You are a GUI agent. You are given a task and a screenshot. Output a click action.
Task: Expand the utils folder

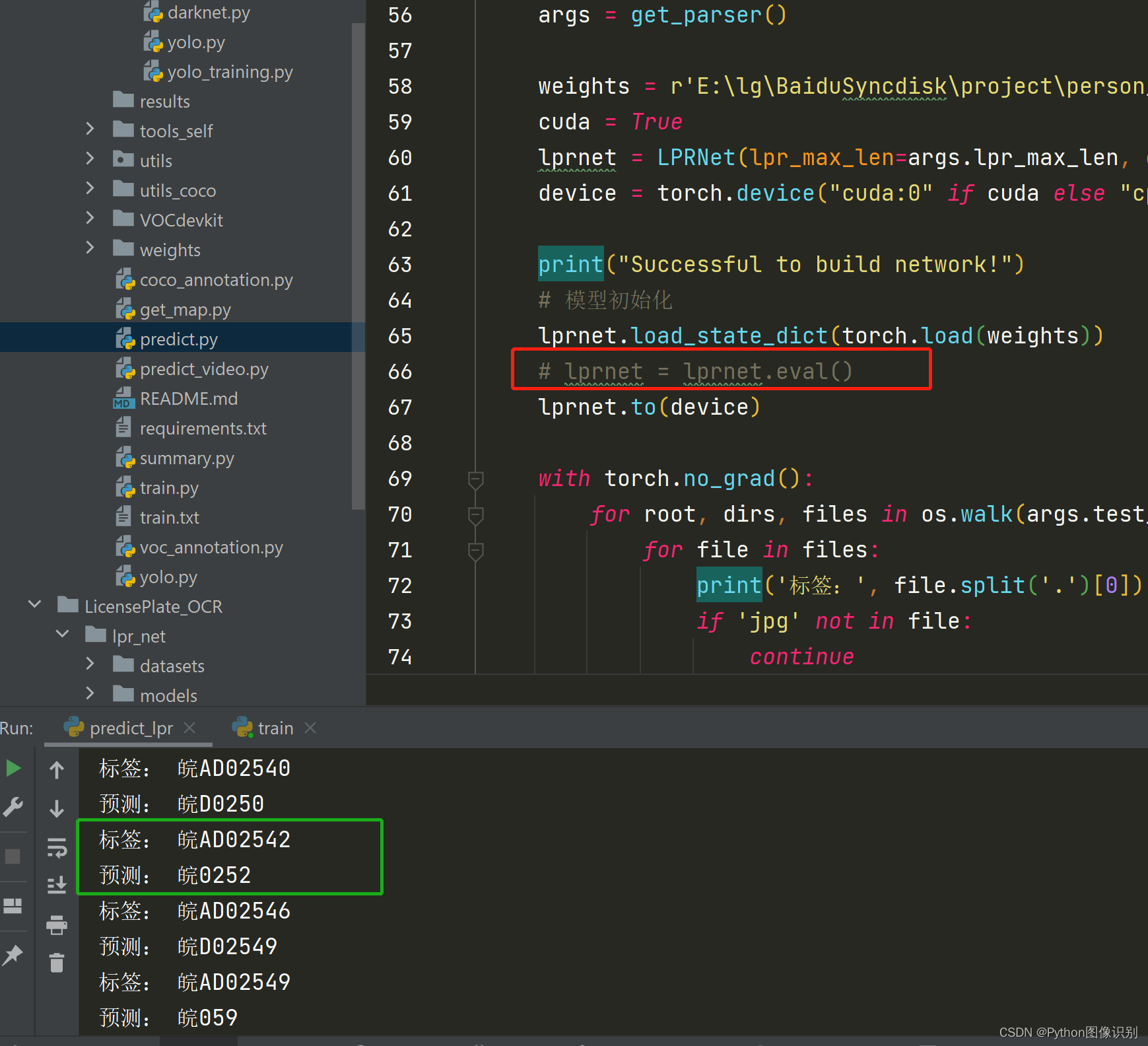click(90, 158)
